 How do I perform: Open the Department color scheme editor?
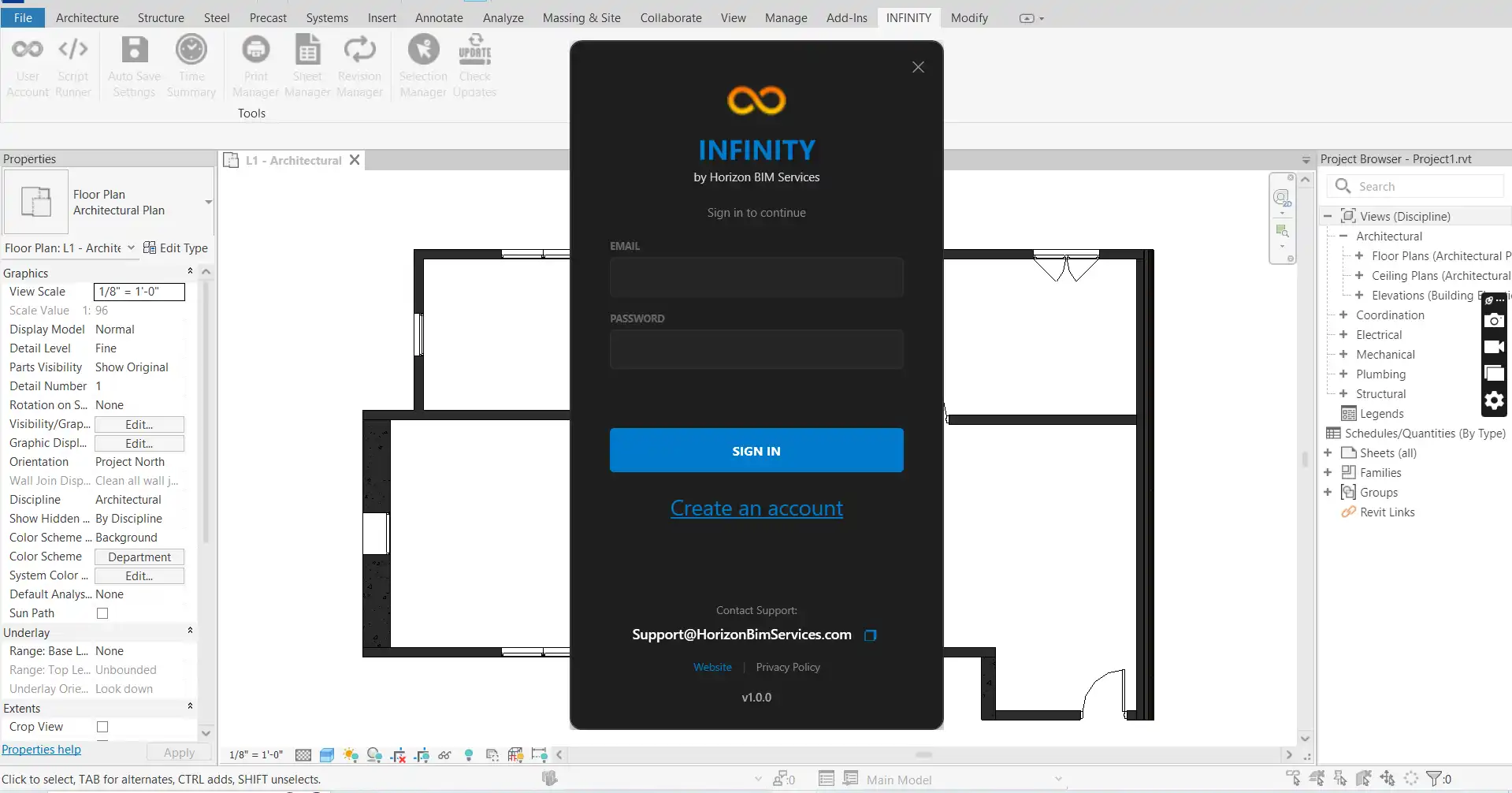[x=139, y=557]
